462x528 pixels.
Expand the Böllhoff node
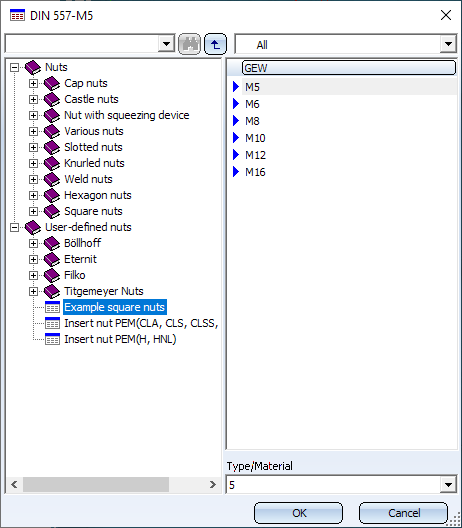pos(33,243)
